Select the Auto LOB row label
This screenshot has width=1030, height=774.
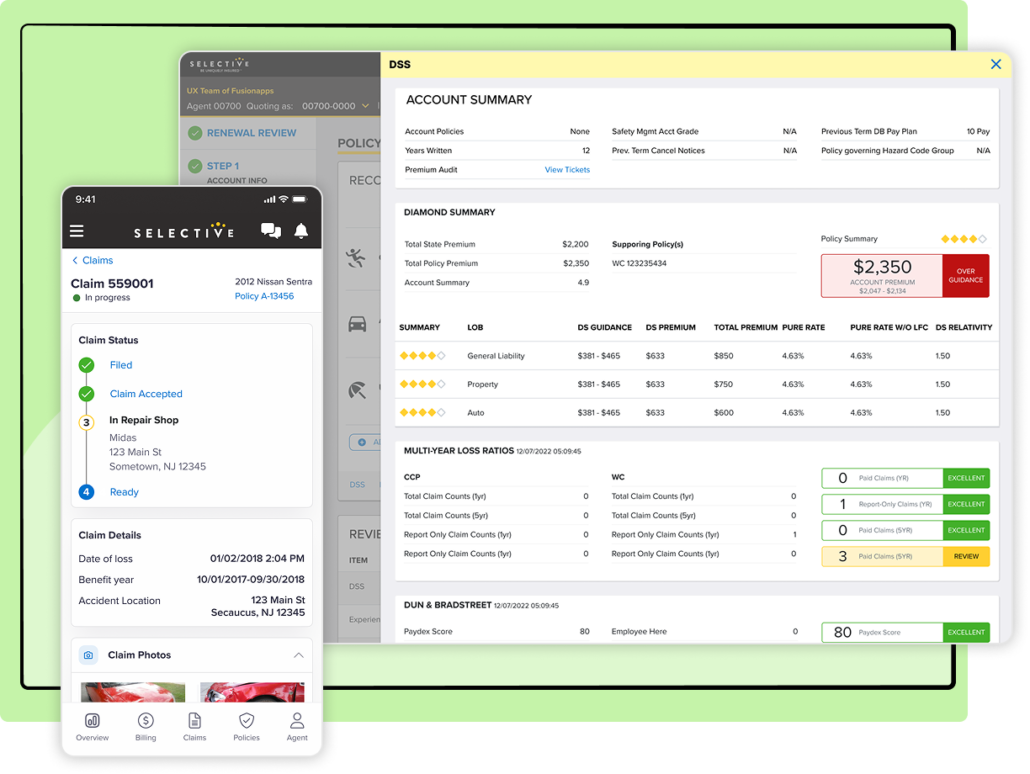point(476,413)
